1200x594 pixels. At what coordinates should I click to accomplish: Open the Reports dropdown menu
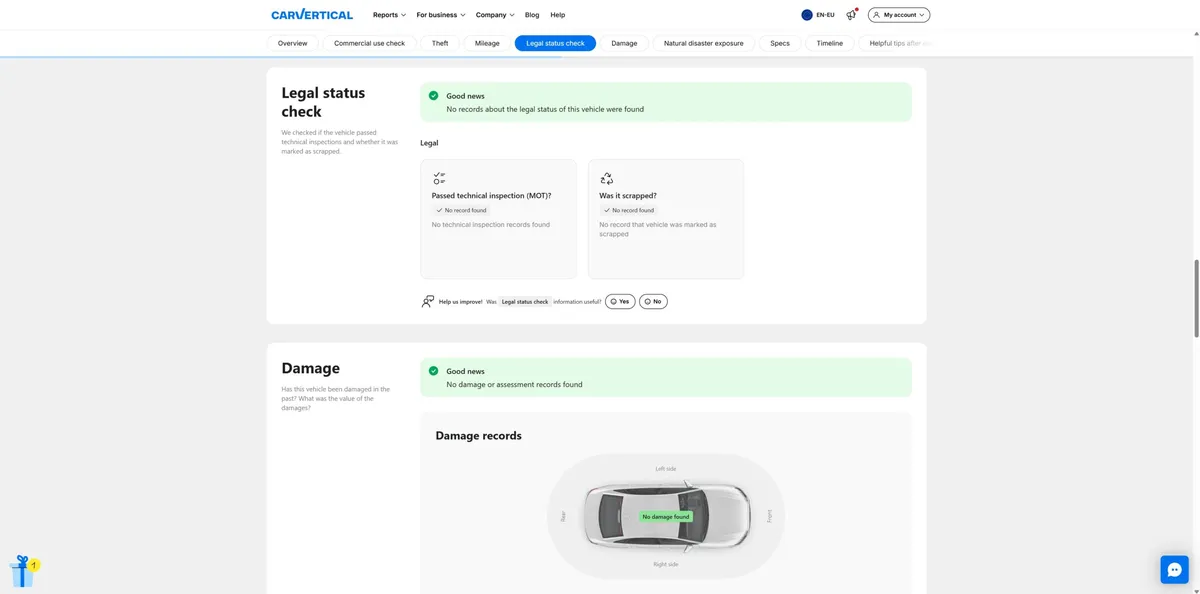coord(389,15)
